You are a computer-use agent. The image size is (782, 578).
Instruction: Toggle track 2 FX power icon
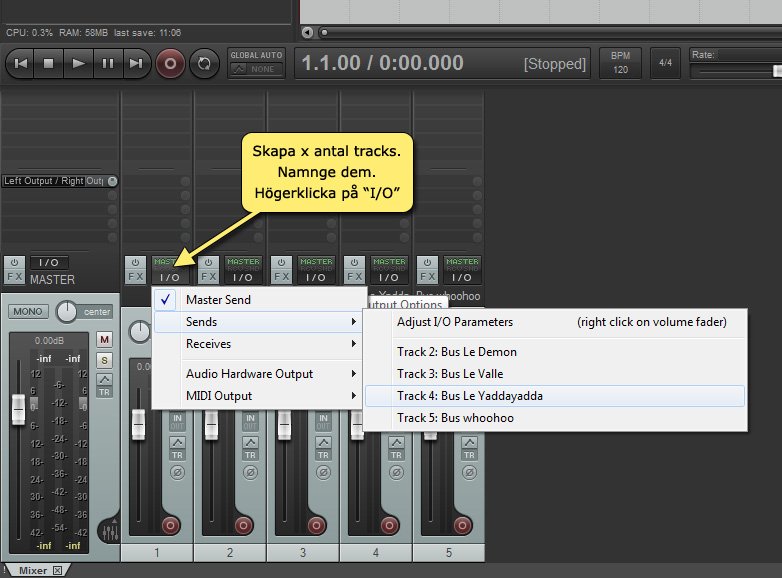208,262
